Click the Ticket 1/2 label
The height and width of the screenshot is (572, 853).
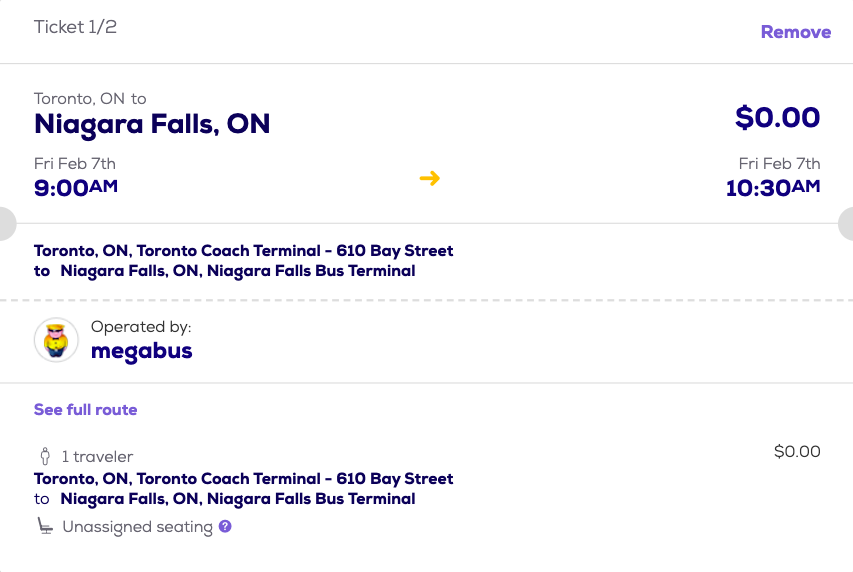tap(75, 27)
